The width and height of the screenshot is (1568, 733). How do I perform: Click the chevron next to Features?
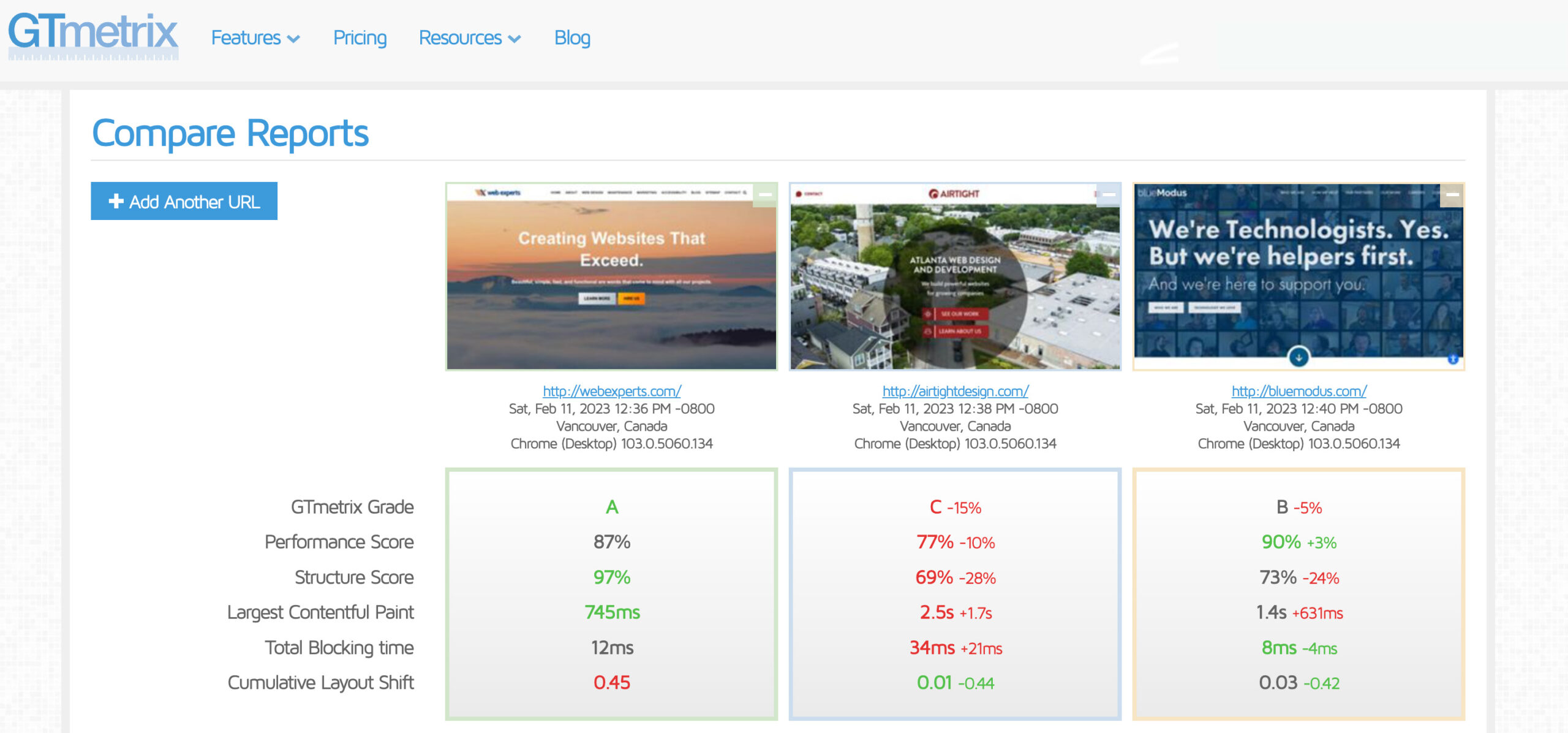pyautogui.click(x=294, y=39)
